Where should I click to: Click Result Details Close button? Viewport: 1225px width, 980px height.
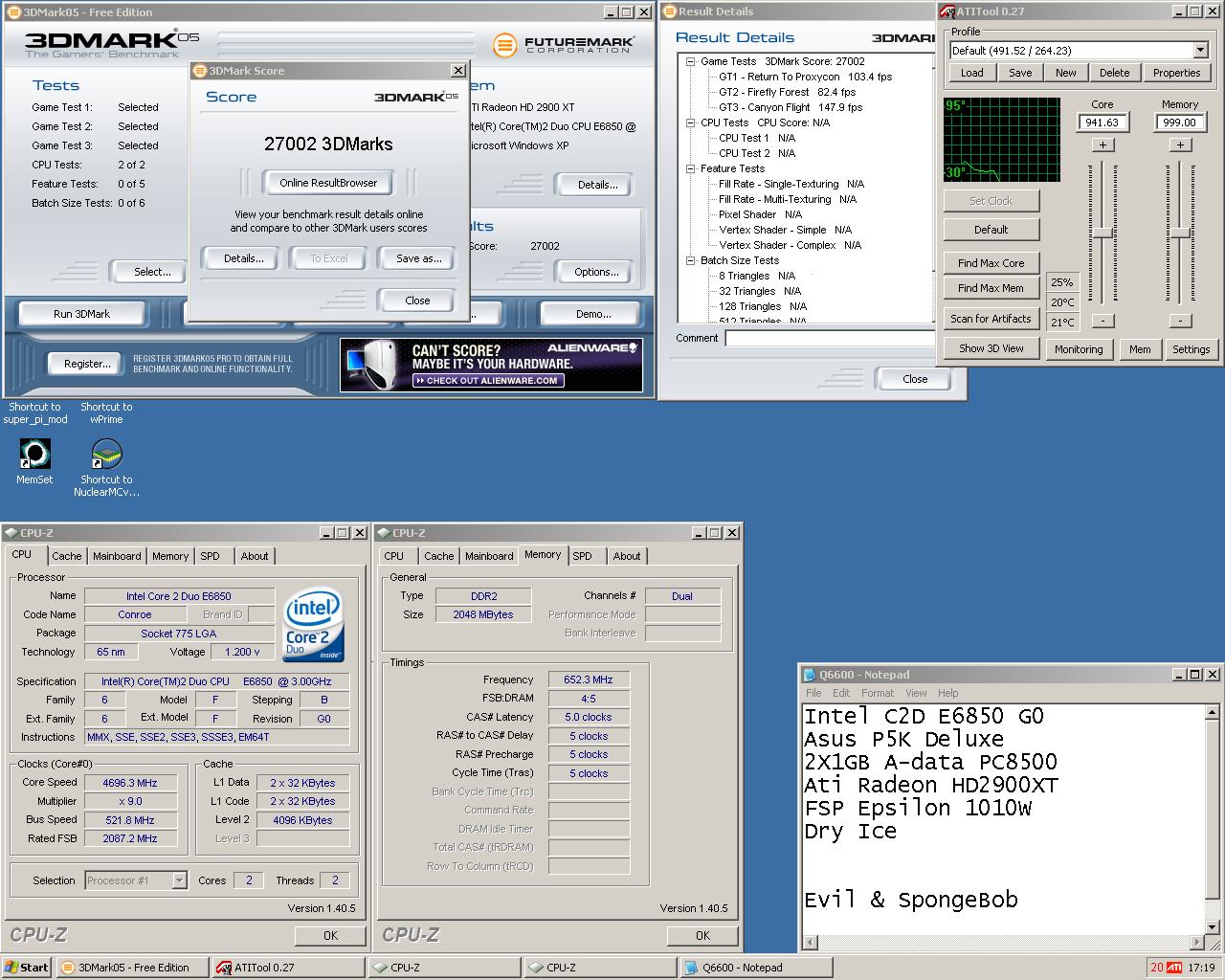coord(915,379)
